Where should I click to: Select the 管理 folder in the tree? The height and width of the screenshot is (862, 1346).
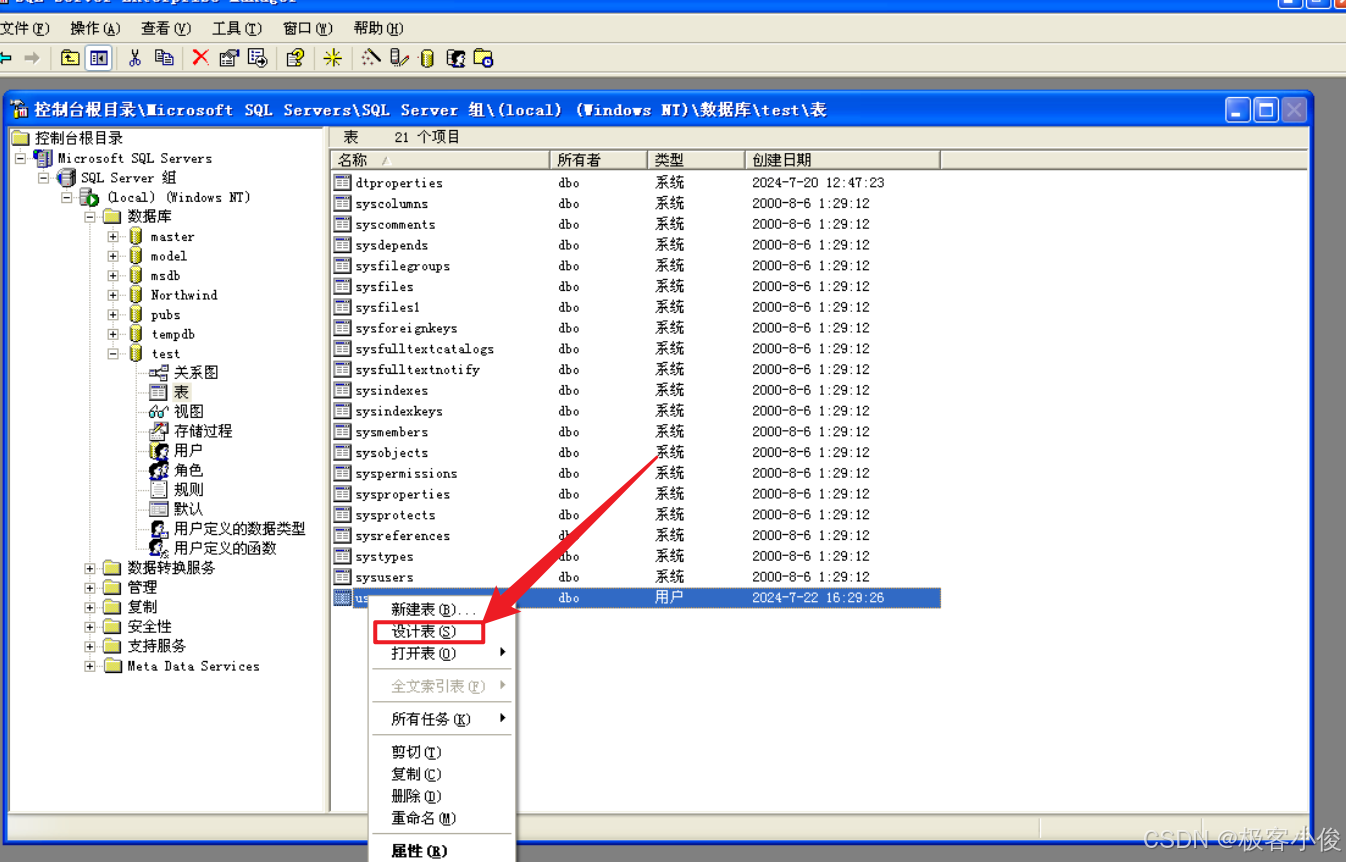coord(142,588)
